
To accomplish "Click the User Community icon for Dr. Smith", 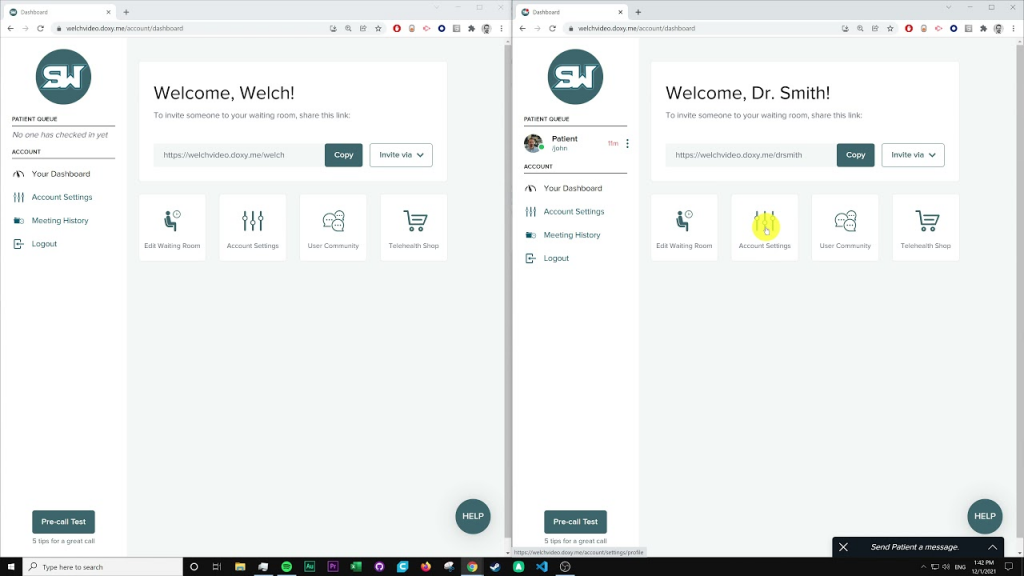I will coord(845,220).
